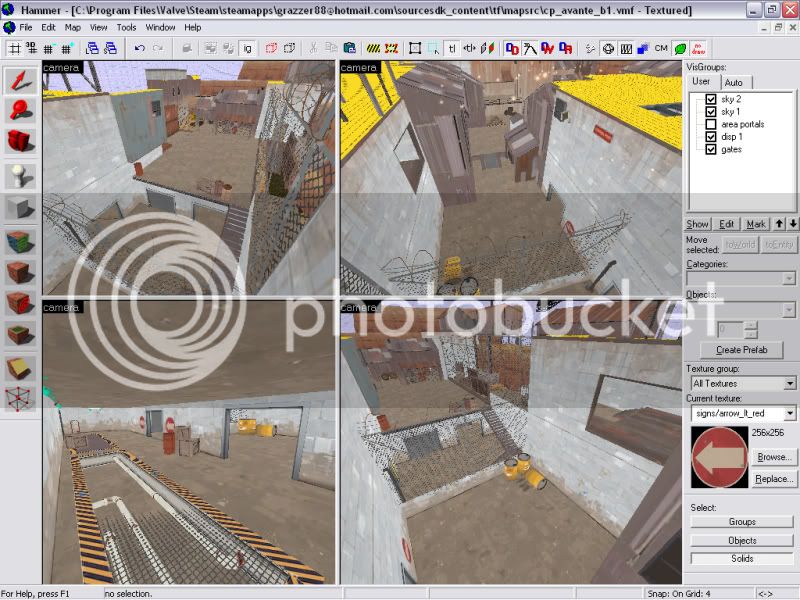Toggle the disp 1 visgroup checkbox

click(711, 137)
